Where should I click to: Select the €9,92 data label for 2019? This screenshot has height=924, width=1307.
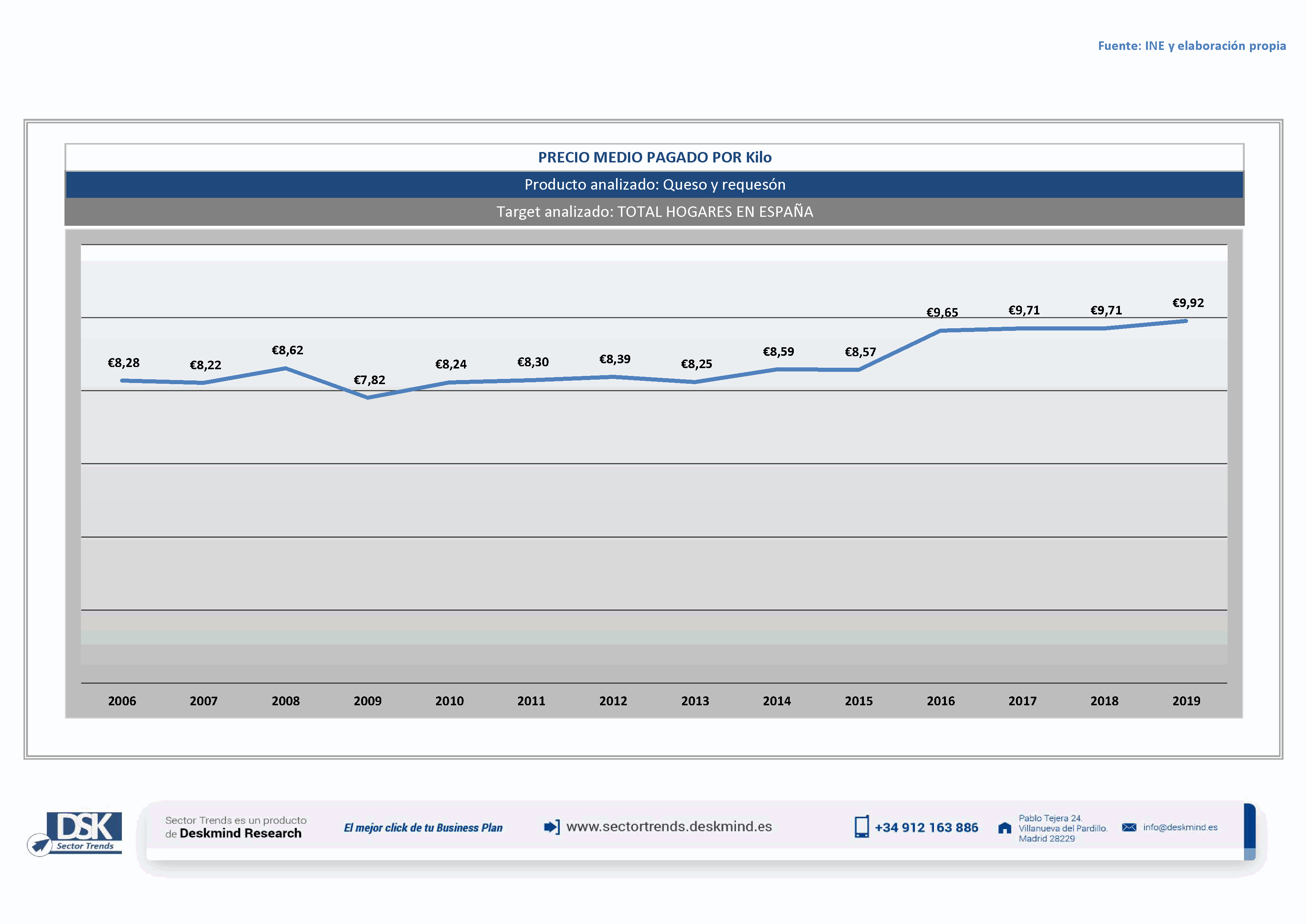(x=1188, y=303)
